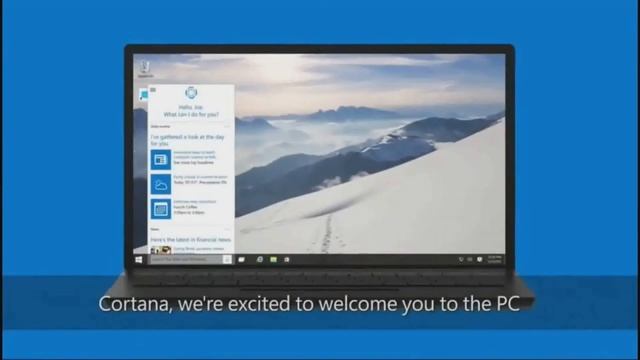Open Task View icon on taskbar
Viewport: 640px width, 360px height.
pyautogui.click(x=242, y=260)
